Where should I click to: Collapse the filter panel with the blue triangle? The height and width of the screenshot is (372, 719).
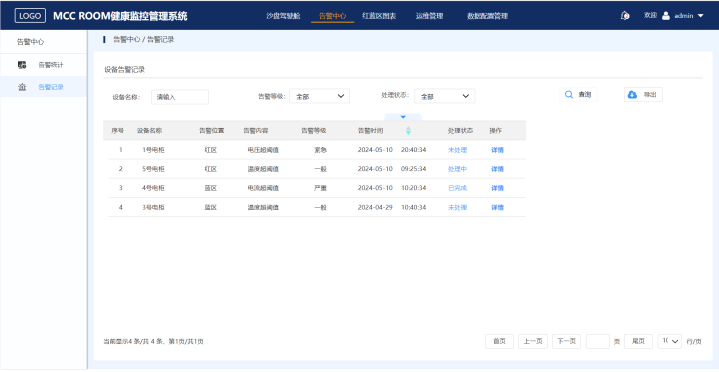403,117
